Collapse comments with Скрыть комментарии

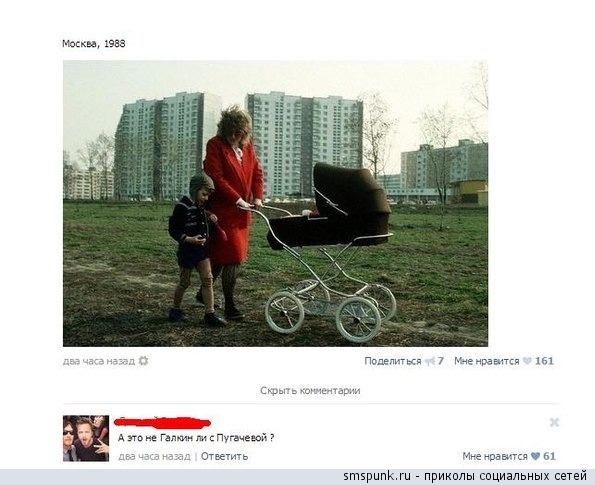(x=310, y=391)
